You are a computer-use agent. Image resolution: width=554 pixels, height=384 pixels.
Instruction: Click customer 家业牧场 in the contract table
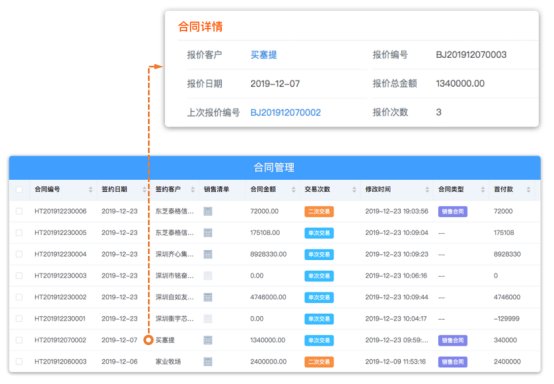pyautogui.click(x=168, y=362)
